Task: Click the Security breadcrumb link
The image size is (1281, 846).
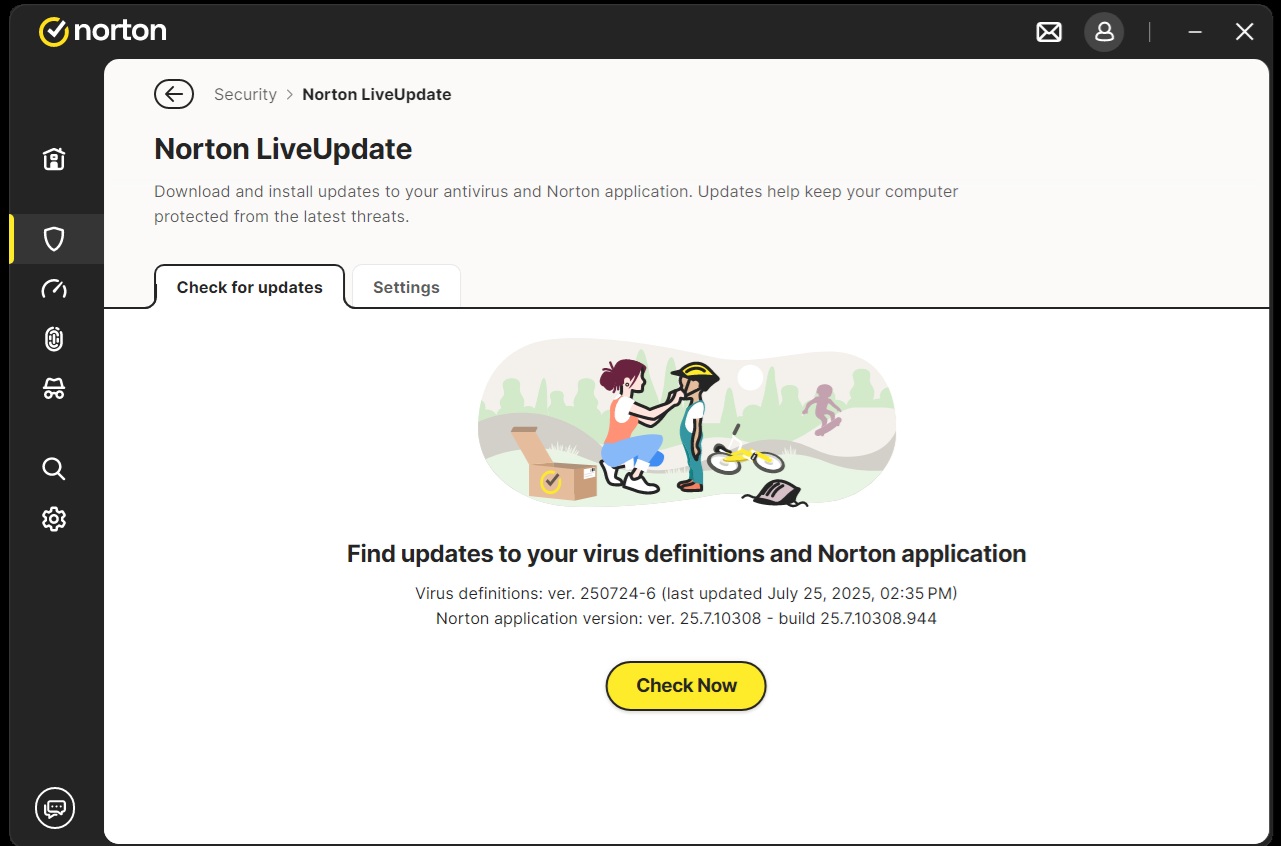Action: [x=245, y=94]
